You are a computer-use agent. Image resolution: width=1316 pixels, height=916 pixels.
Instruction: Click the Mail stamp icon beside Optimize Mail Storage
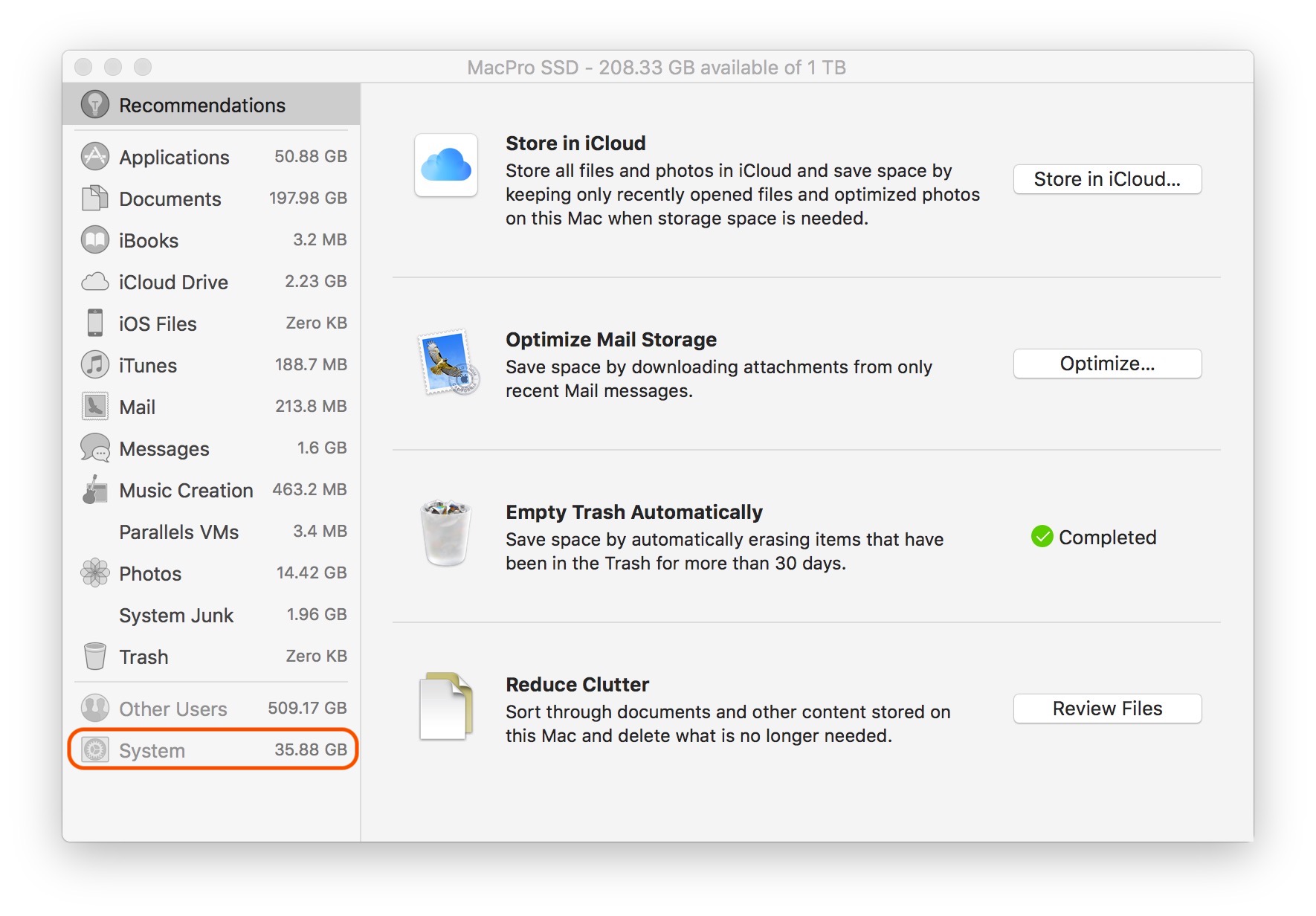click(448, 363)
